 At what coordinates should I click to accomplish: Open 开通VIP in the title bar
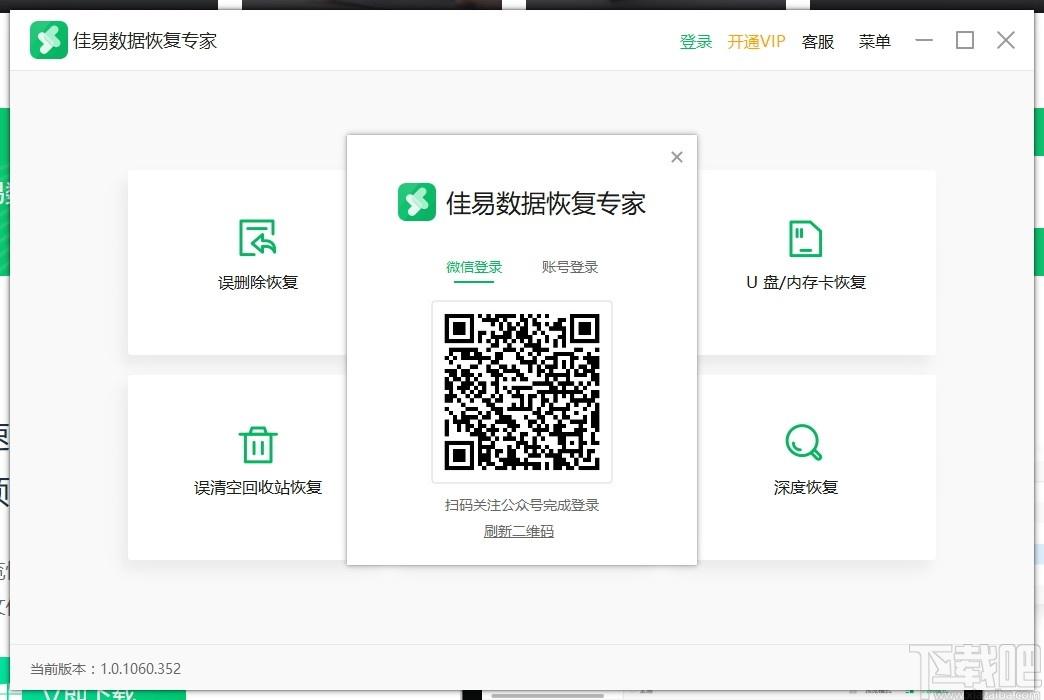tap(756, 41)
